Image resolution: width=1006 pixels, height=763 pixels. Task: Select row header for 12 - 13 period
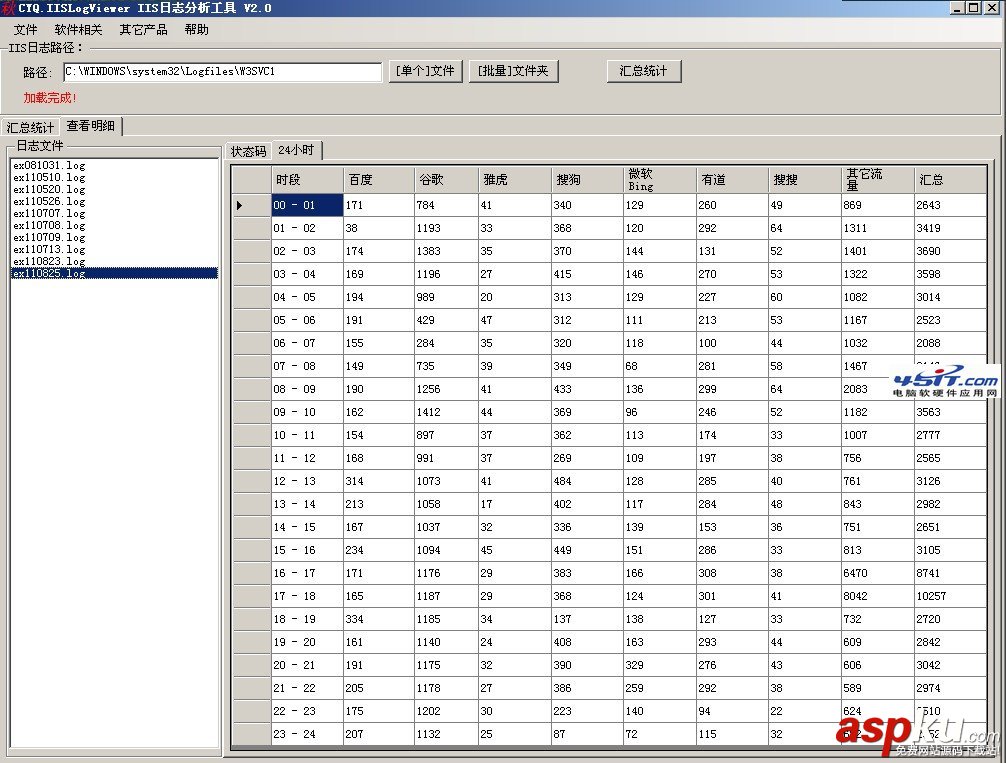pos(252,481)
